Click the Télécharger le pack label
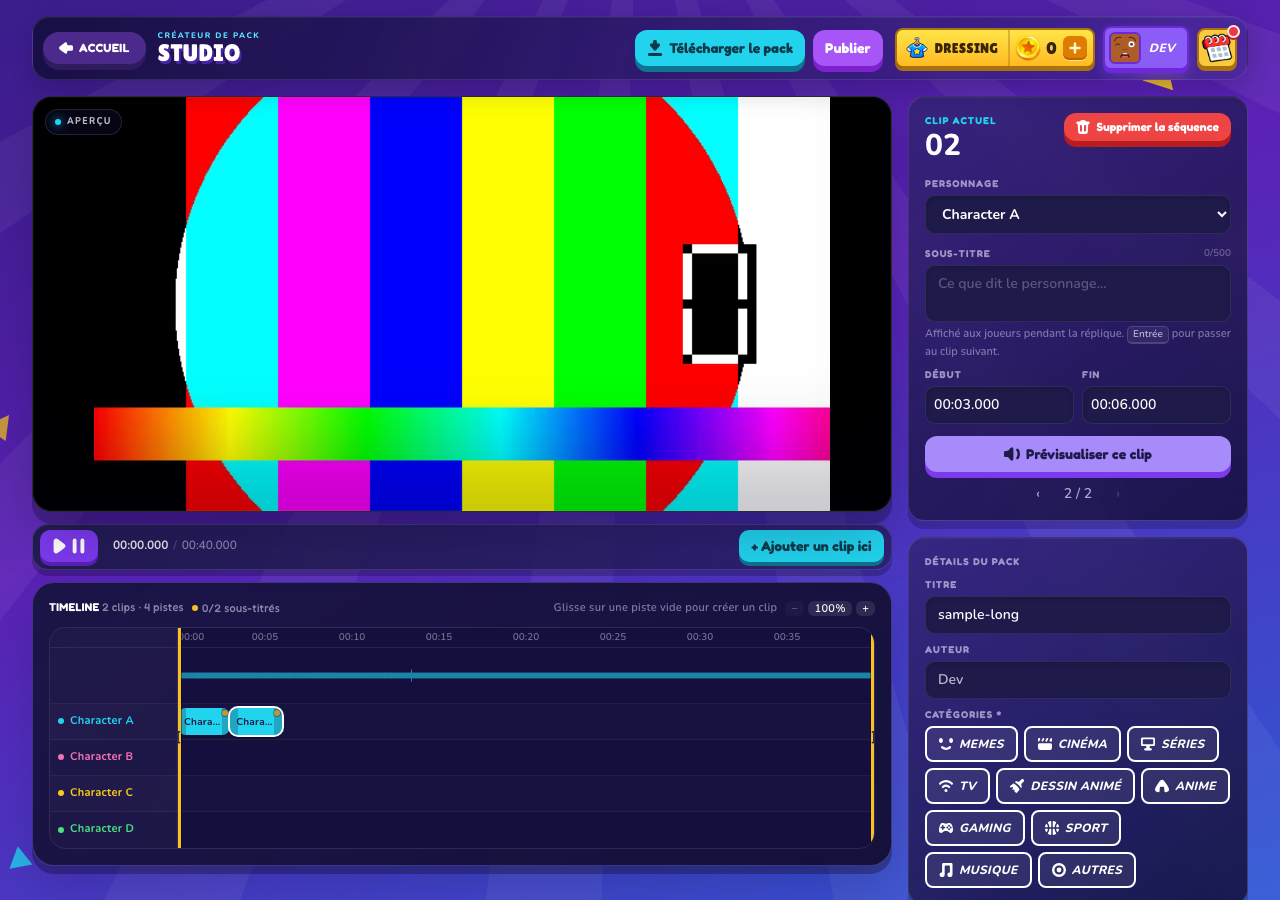The image size is (1280, 900). (x=731, y=48)
